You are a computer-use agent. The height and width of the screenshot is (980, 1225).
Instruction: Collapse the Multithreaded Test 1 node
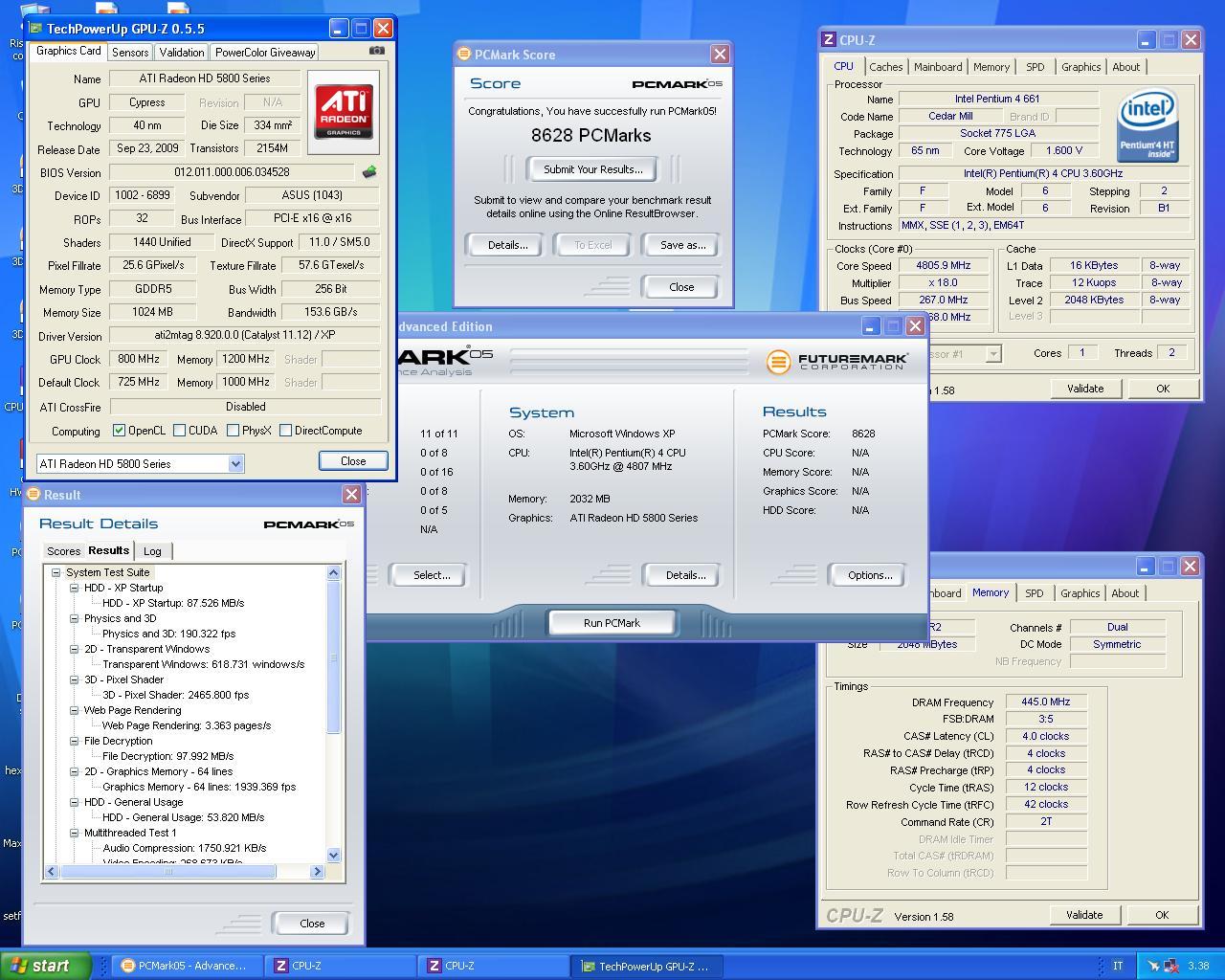point(75,833)
